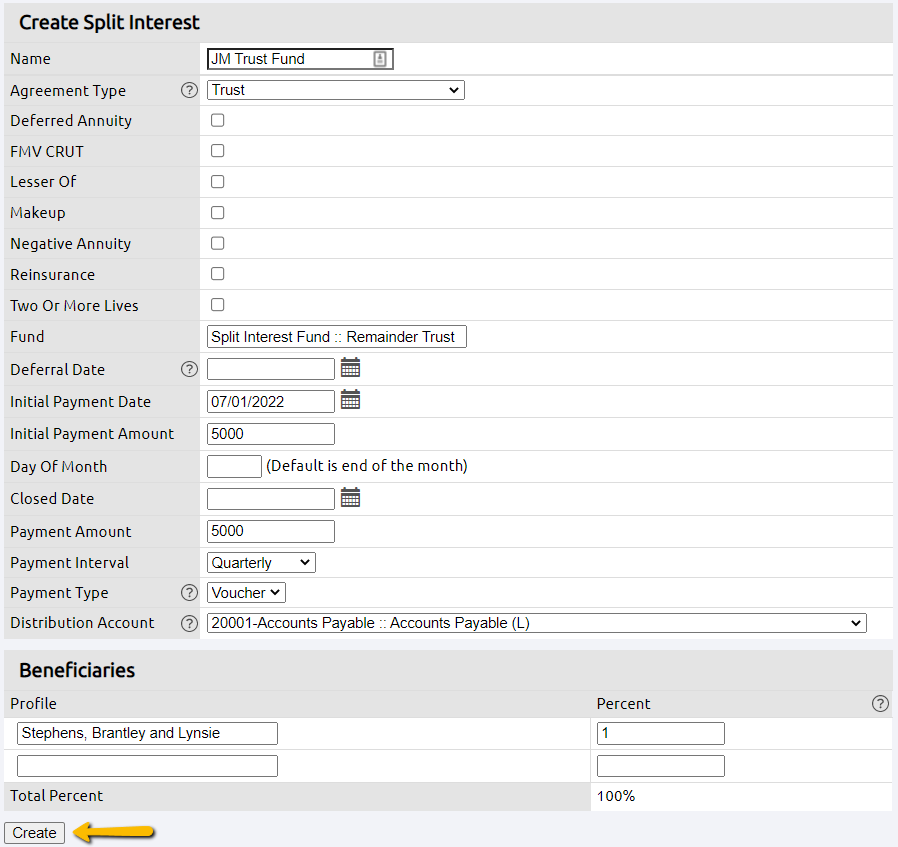Click the empty second beneficiary Profile field
Image resolution: width=898 pixels, height=847 pixels.
(147, 766)
